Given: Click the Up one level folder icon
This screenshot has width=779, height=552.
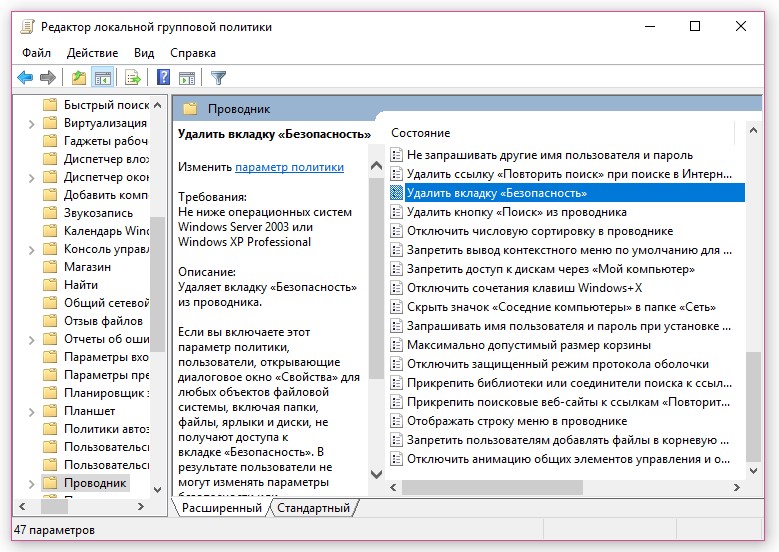Looking at the screenshot, I should [x=78, y=78].
